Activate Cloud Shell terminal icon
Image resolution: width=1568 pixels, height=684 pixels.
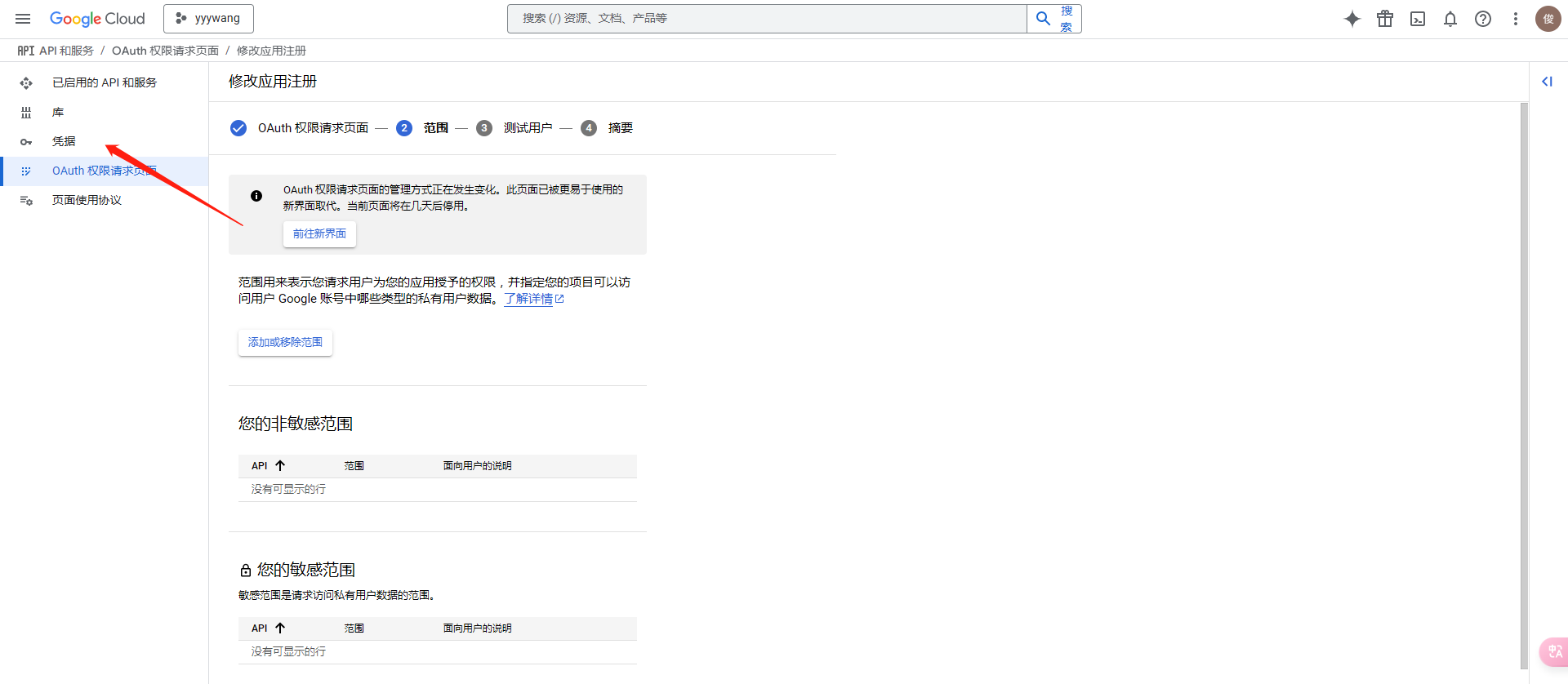pos(1418,19)
